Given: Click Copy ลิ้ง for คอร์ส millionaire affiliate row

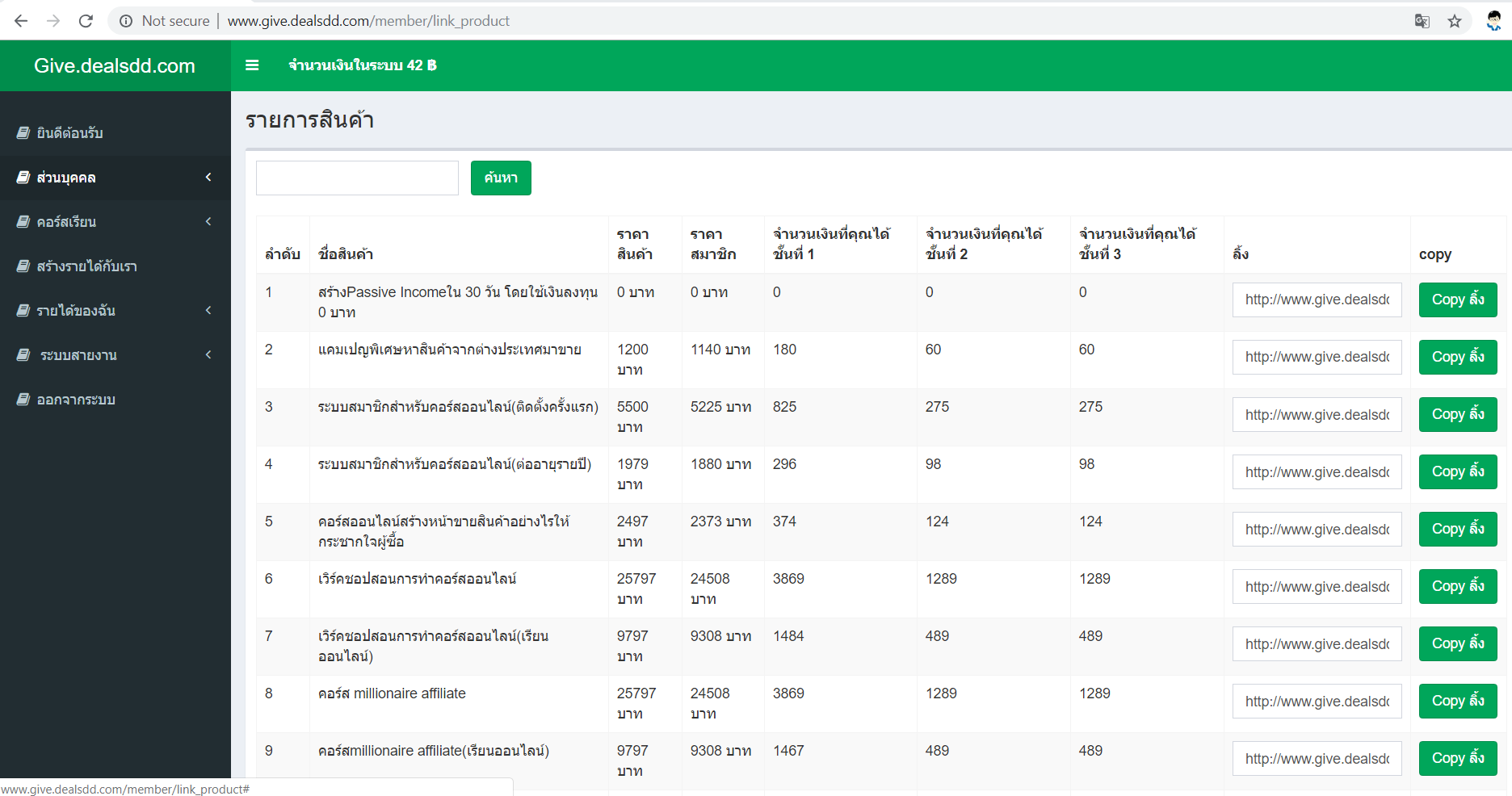Looking at the screenshot, I should (1458, 701).
